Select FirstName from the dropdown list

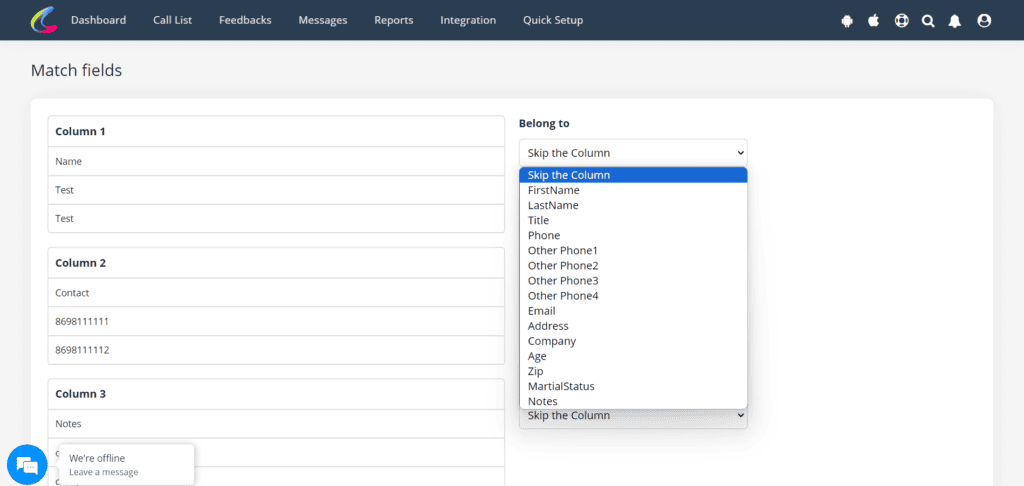[x=554, y=190]
